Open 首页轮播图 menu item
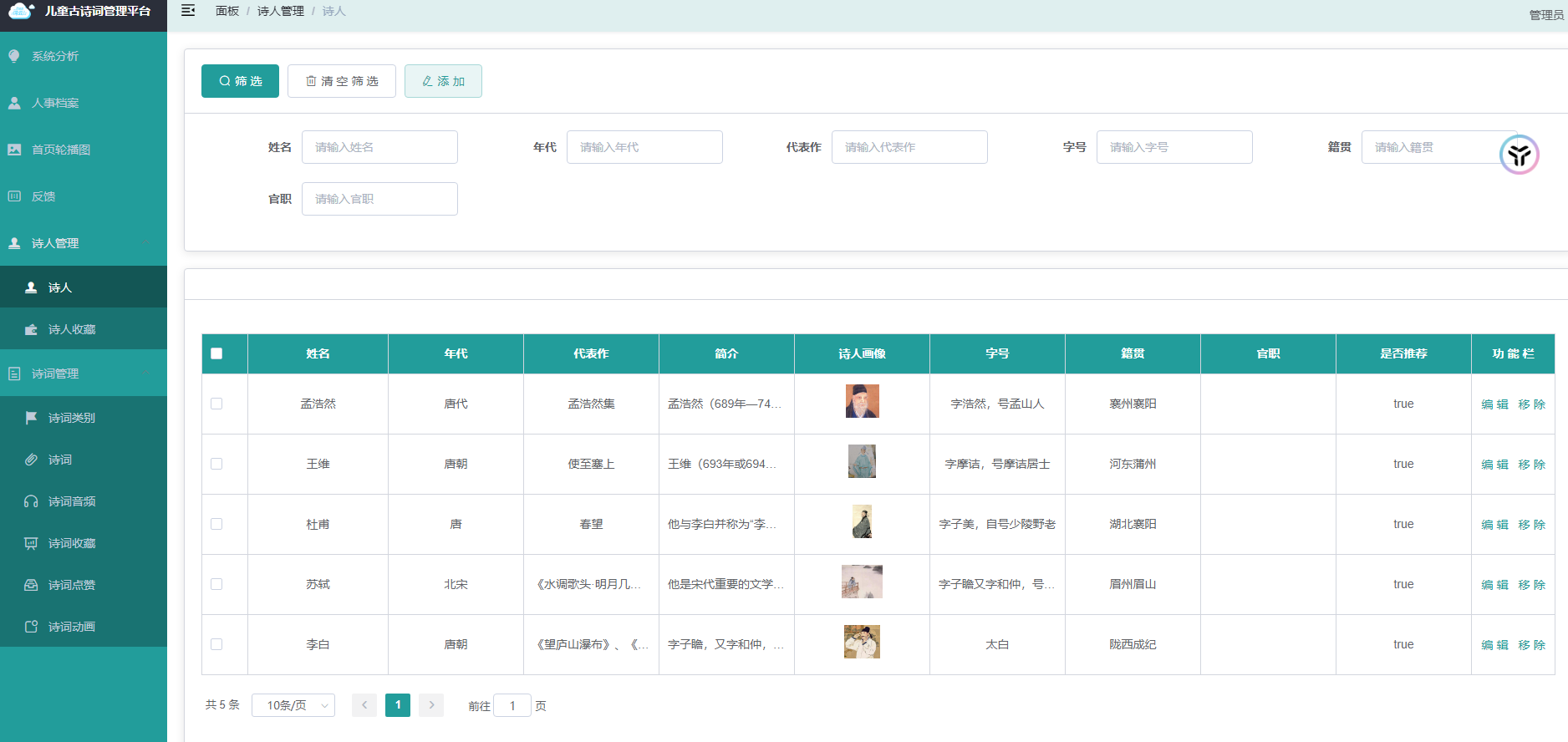The width and height of the screenshot is (1568, 742). tap(84, 150)
